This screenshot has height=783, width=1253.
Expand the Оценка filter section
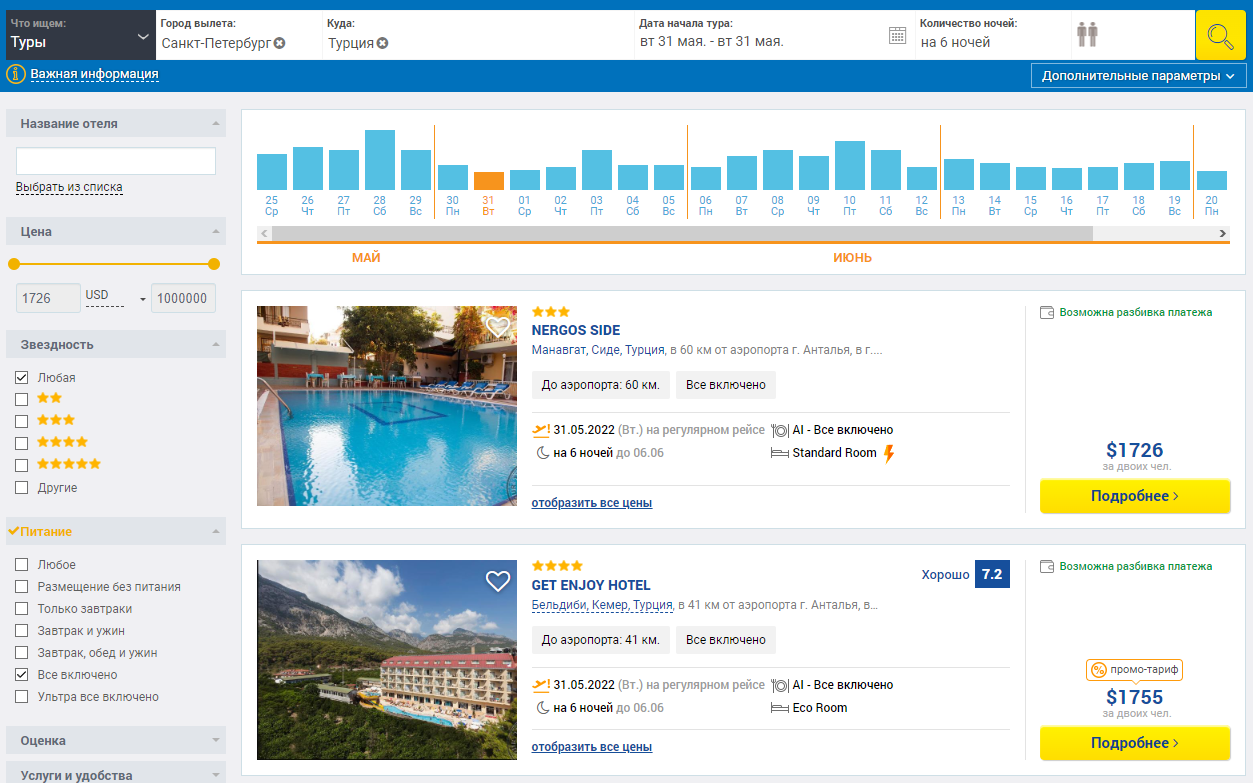click(x=116, y=741)
